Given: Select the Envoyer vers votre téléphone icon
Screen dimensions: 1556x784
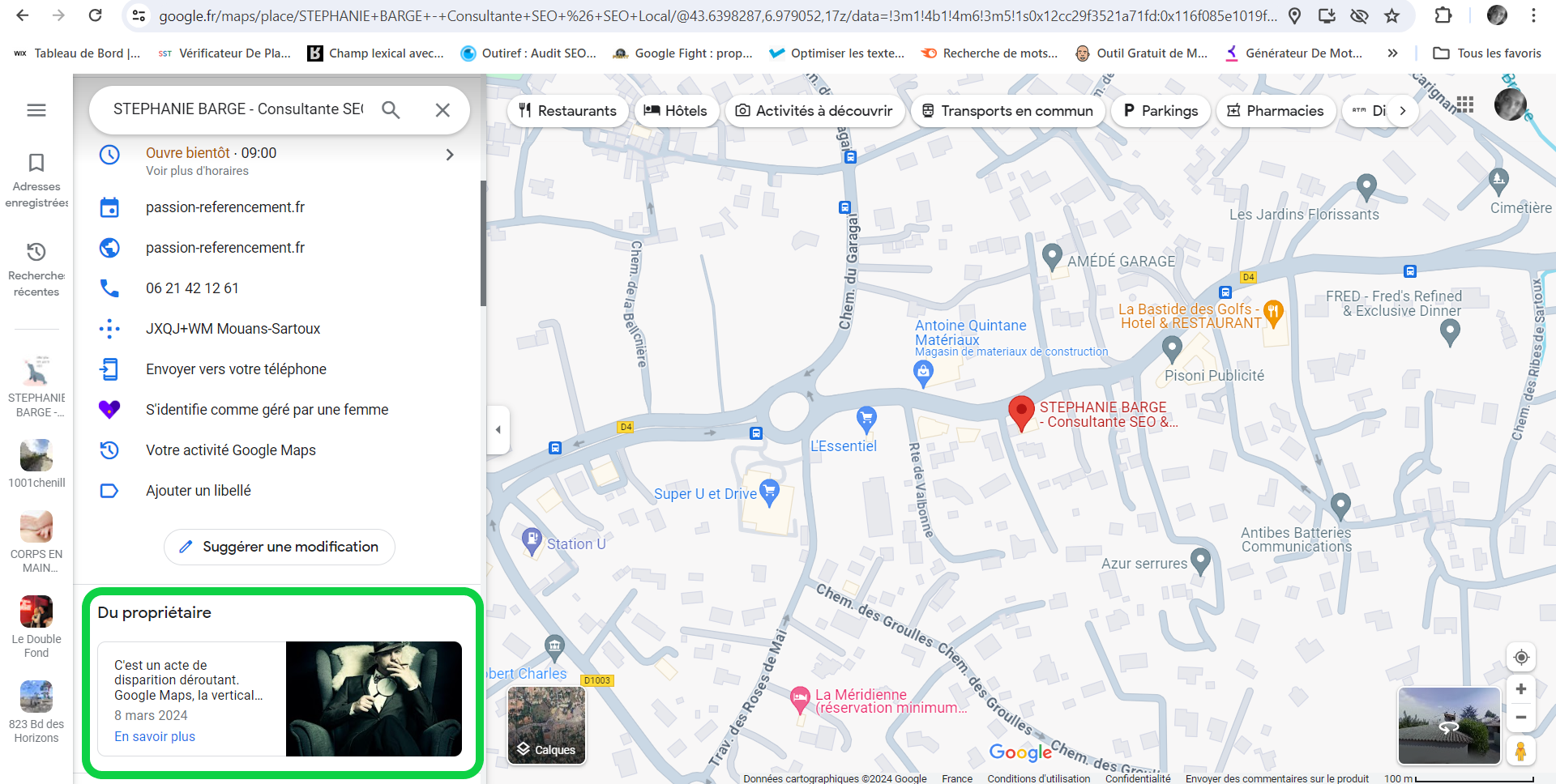Looking at the screenshot, I should [x=109, y=369].
